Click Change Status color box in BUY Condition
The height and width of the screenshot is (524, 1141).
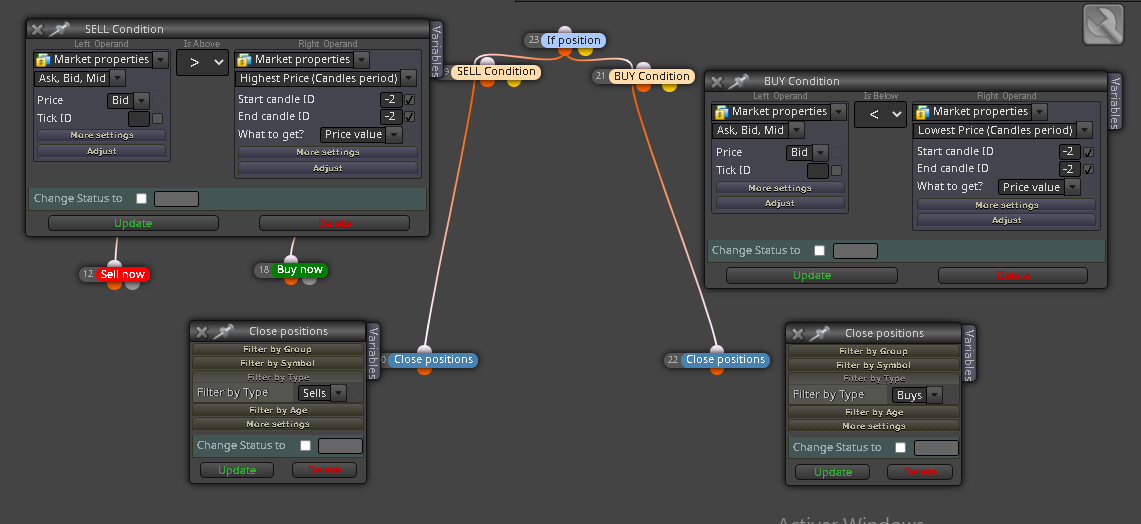click(x=855, y=251)
